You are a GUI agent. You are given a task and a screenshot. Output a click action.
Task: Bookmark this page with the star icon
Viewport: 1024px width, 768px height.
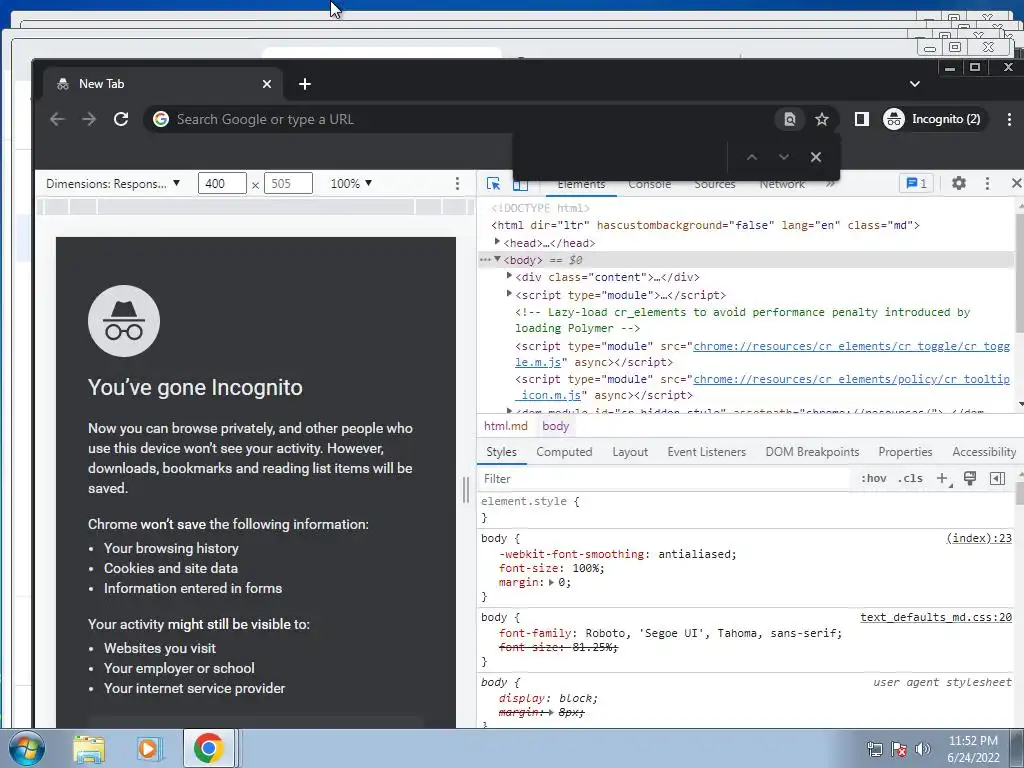pos(822,119)
